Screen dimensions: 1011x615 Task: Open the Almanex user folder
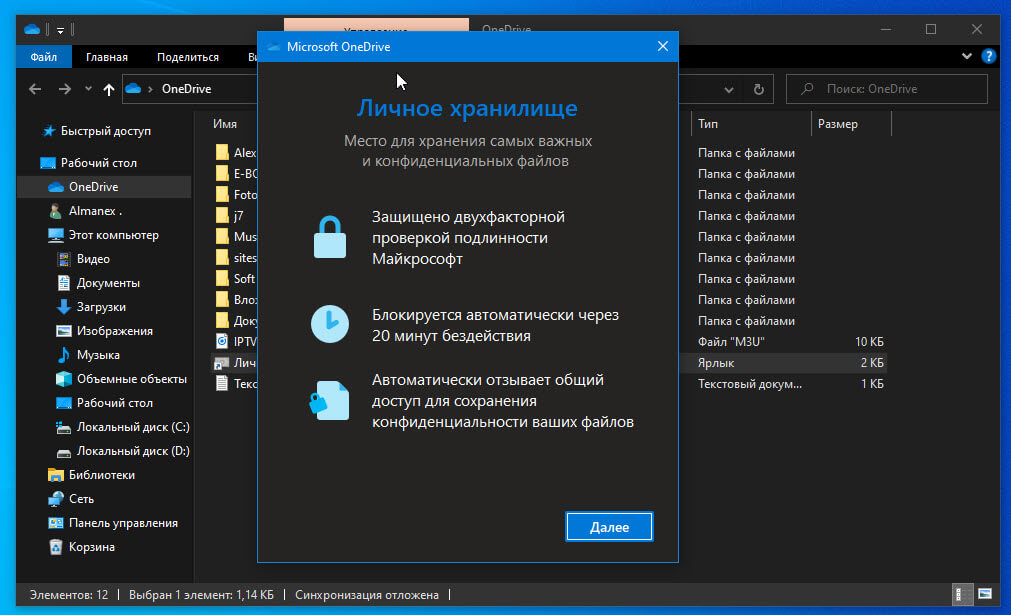click(x=95, y=211)
